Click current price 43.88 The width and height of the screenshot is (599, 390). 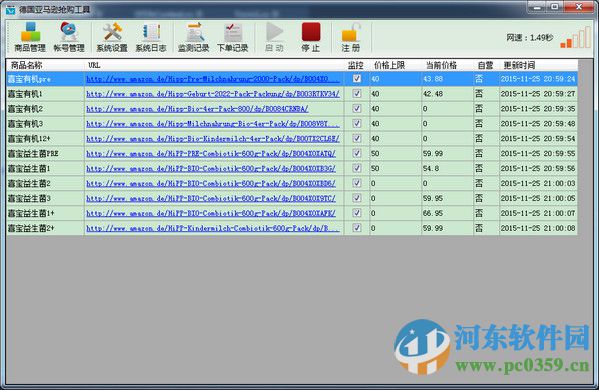coord(433,79)
